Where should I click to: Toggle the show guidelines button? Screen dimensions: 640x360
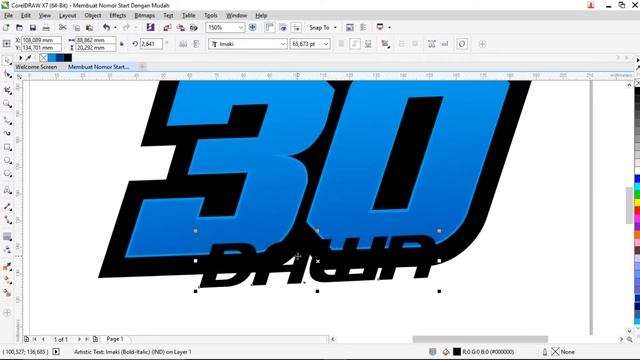click(x=296, y=27)
